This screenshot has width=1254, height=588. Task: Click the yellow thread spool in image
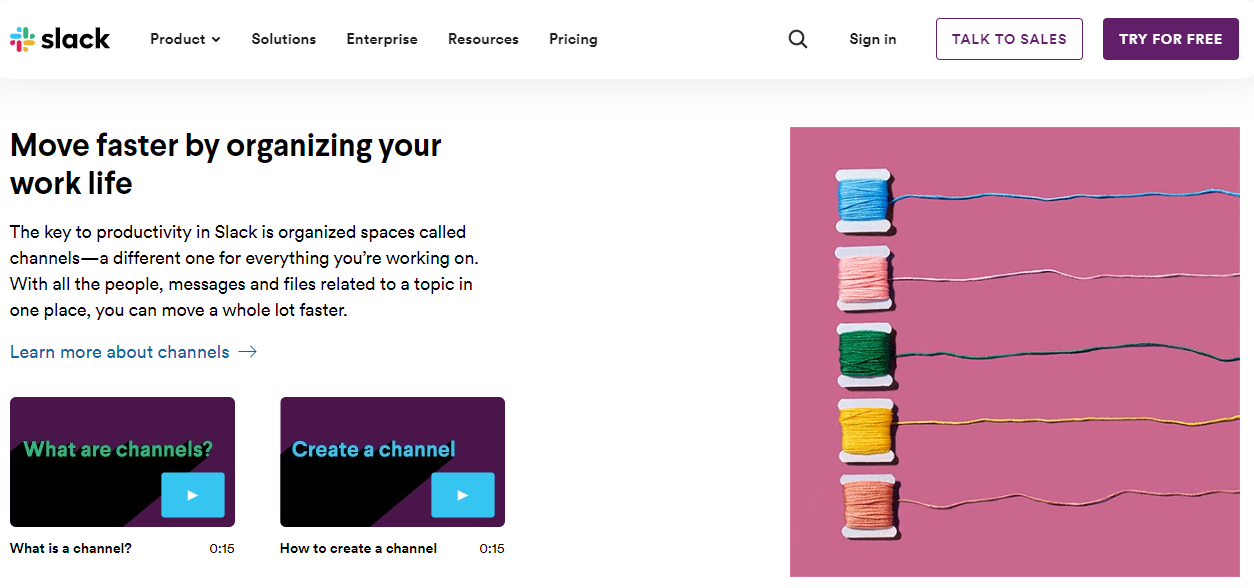click(x=866, y=432)
